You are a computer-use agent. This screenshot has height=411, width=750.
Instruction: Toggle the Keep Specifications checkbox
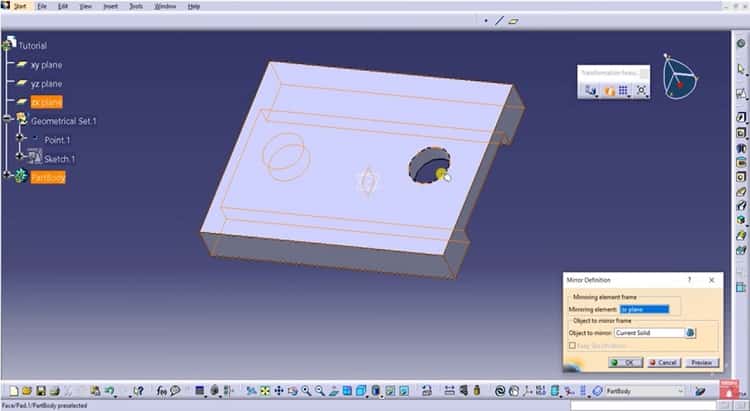pyautogui.click(x=571, y=345)
